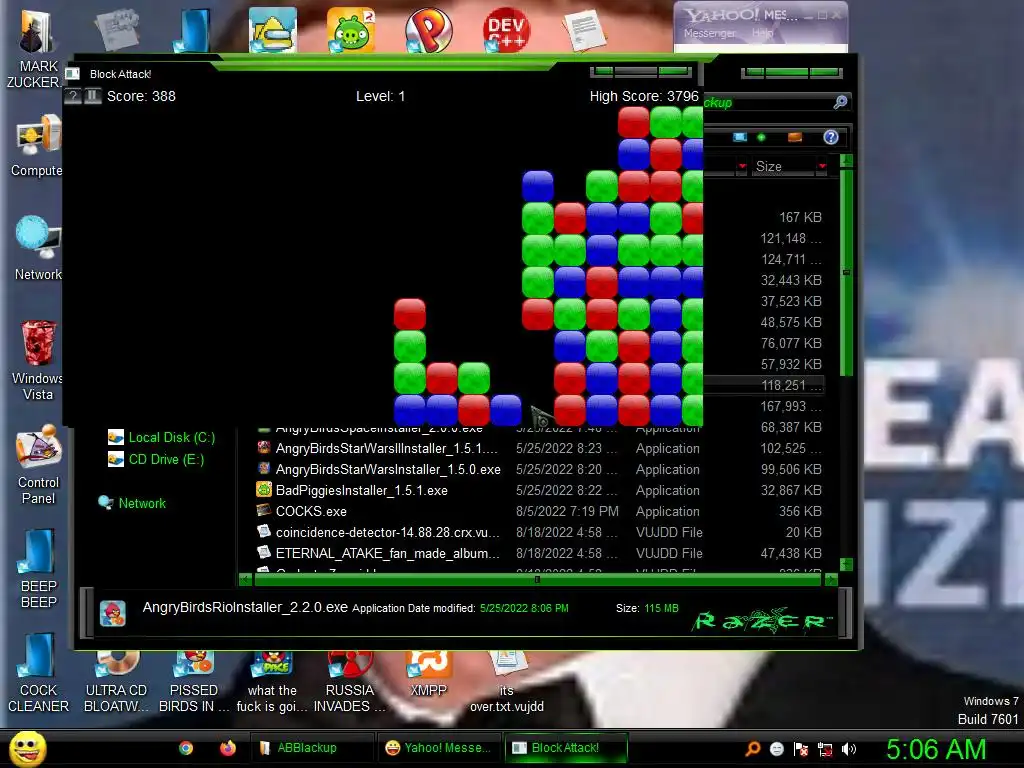This screenshot has width=1024, height=768.
Task: Open Block Attack help question-mark button
Action: pos(74,97)
